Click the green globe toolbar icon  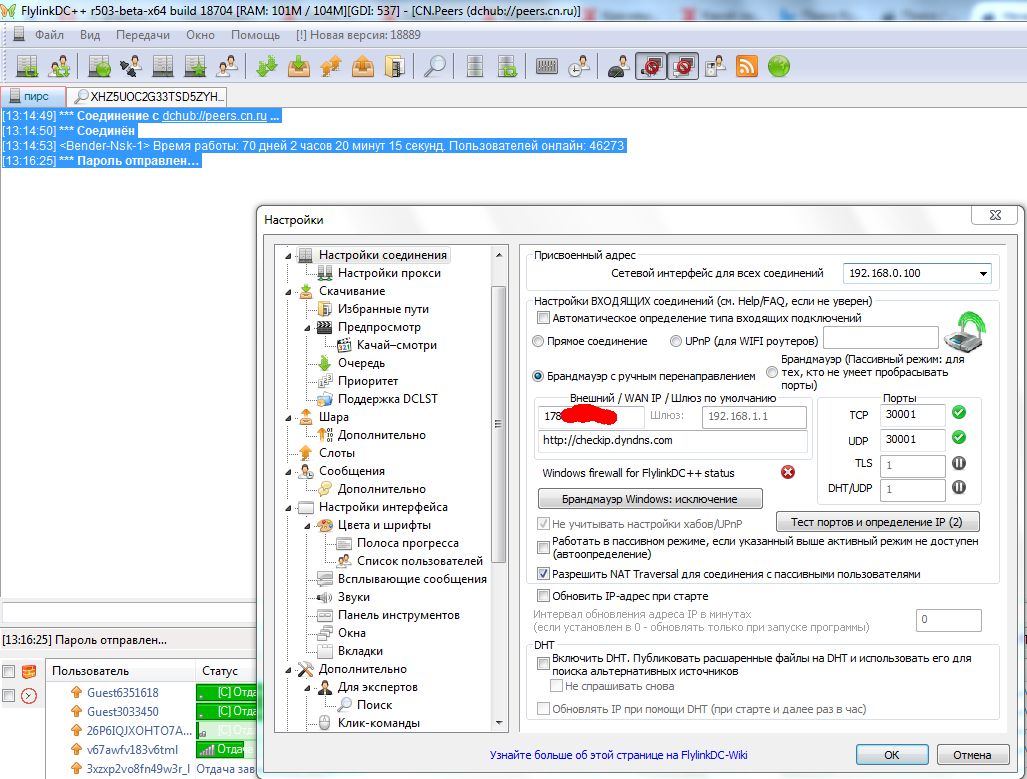(x=779, y=66)
